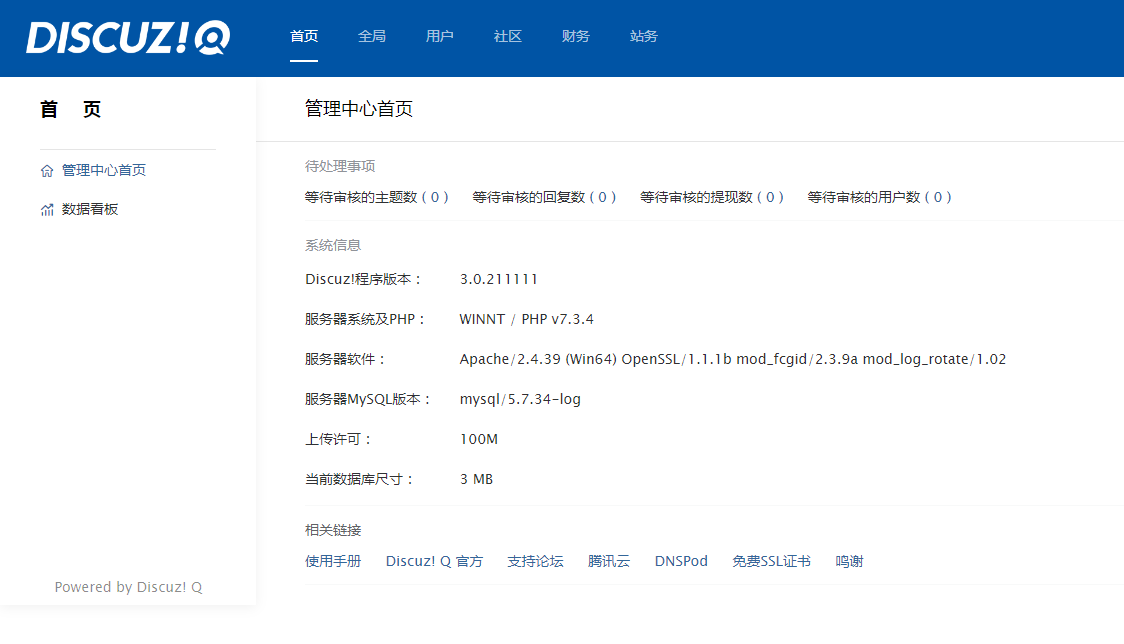Click the 100M upload limit value
This screenshot has height=644, width=1124.
[x=479, y=439]
